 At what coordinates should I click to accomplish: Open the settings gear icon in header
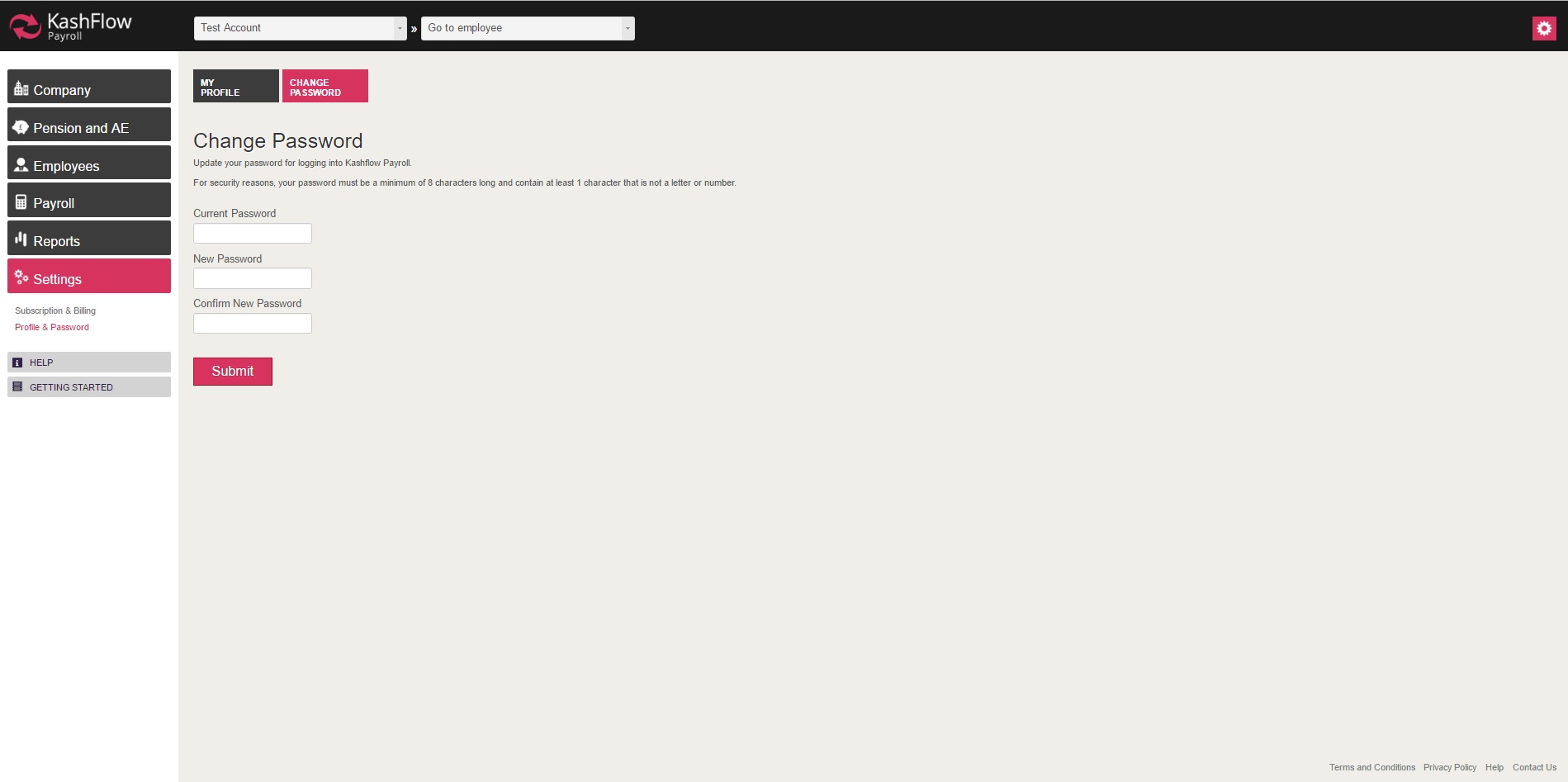pos(1543,28)
